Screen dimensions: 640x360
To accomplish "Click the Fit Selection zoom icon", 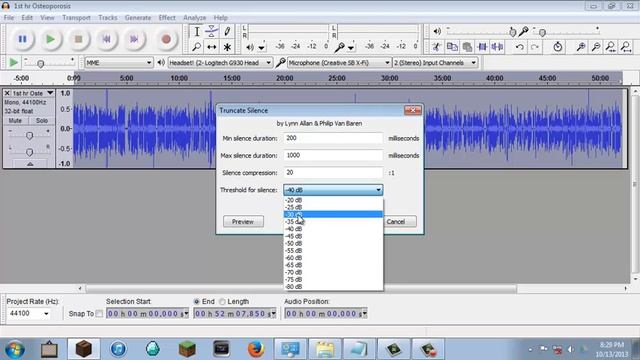I will (611, 47).
